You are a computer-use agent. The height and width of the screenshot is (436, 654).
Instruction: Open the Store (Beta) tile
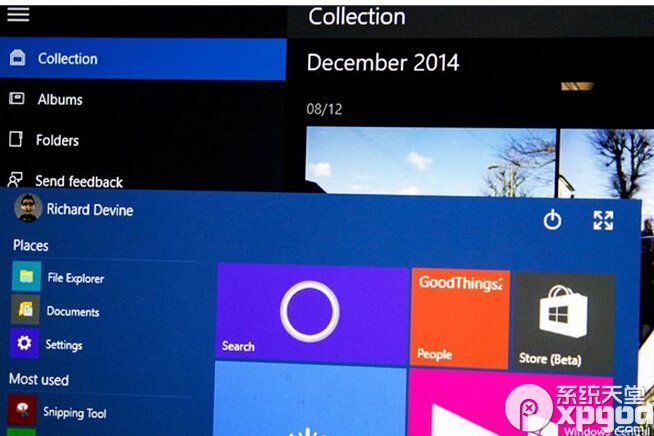click(564, 322)
